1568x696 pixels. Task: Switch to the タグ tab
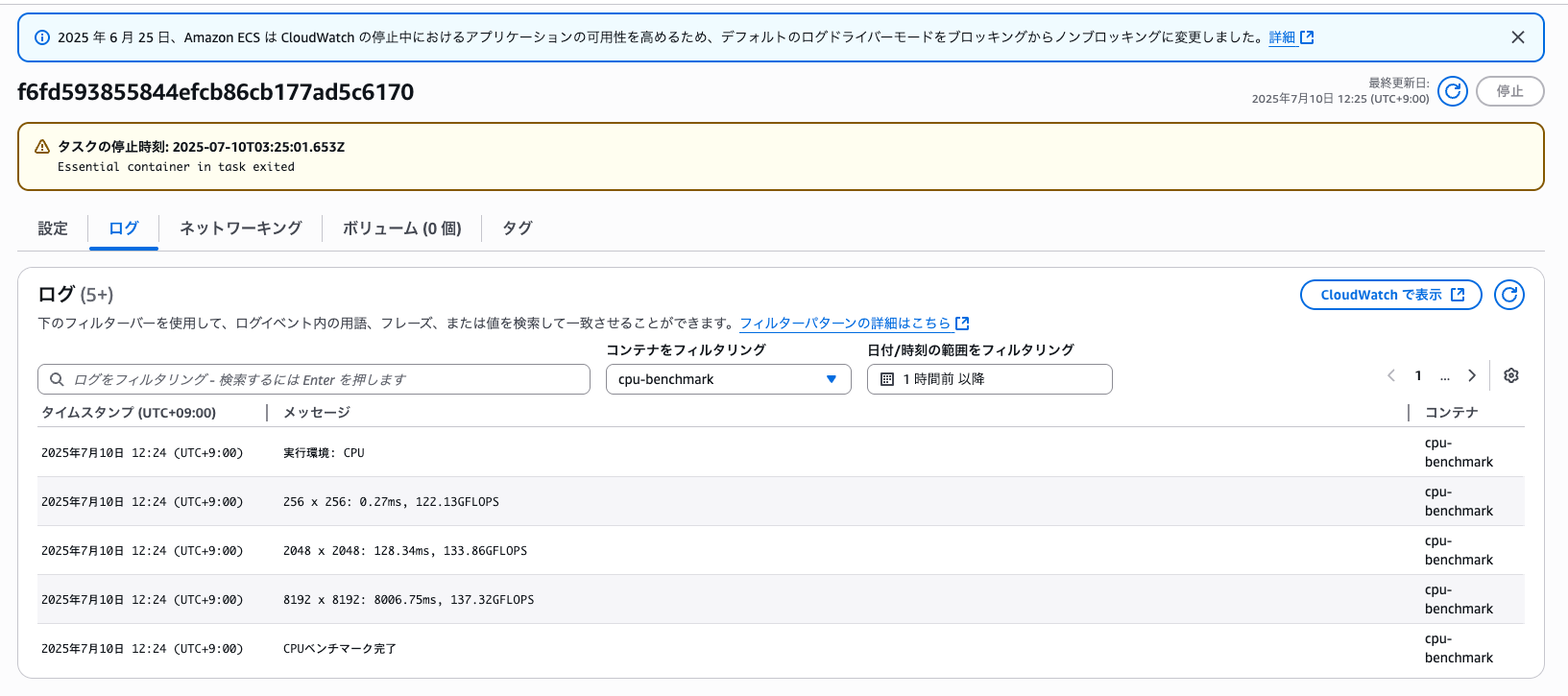(x=518, y=228)
